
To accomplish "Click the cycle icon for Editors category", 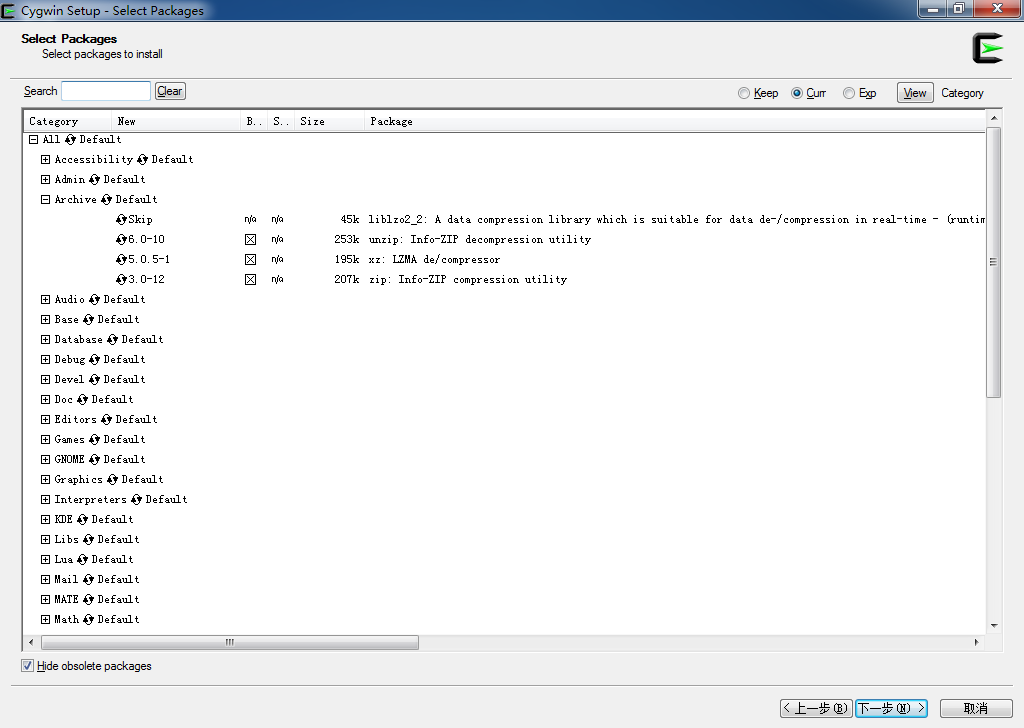I will (x=106, y=420).
